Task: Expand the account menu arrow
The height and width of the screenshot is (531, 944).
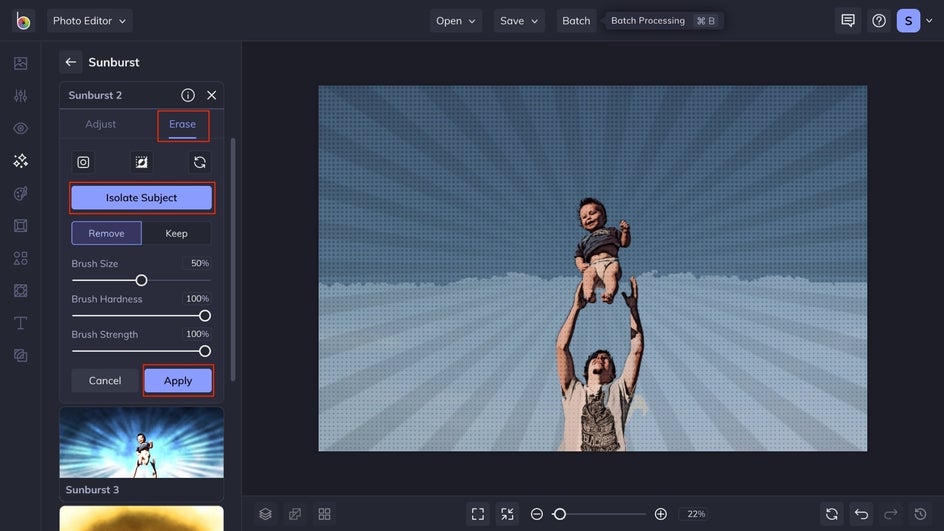Action: (929, 20)
